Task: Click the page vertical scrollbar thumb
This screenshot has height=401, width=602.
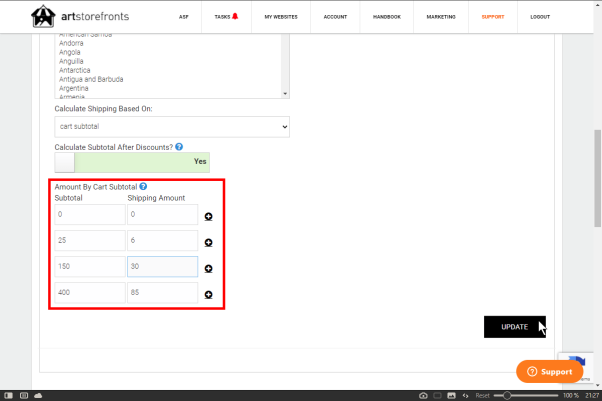Action: point(598,178)
